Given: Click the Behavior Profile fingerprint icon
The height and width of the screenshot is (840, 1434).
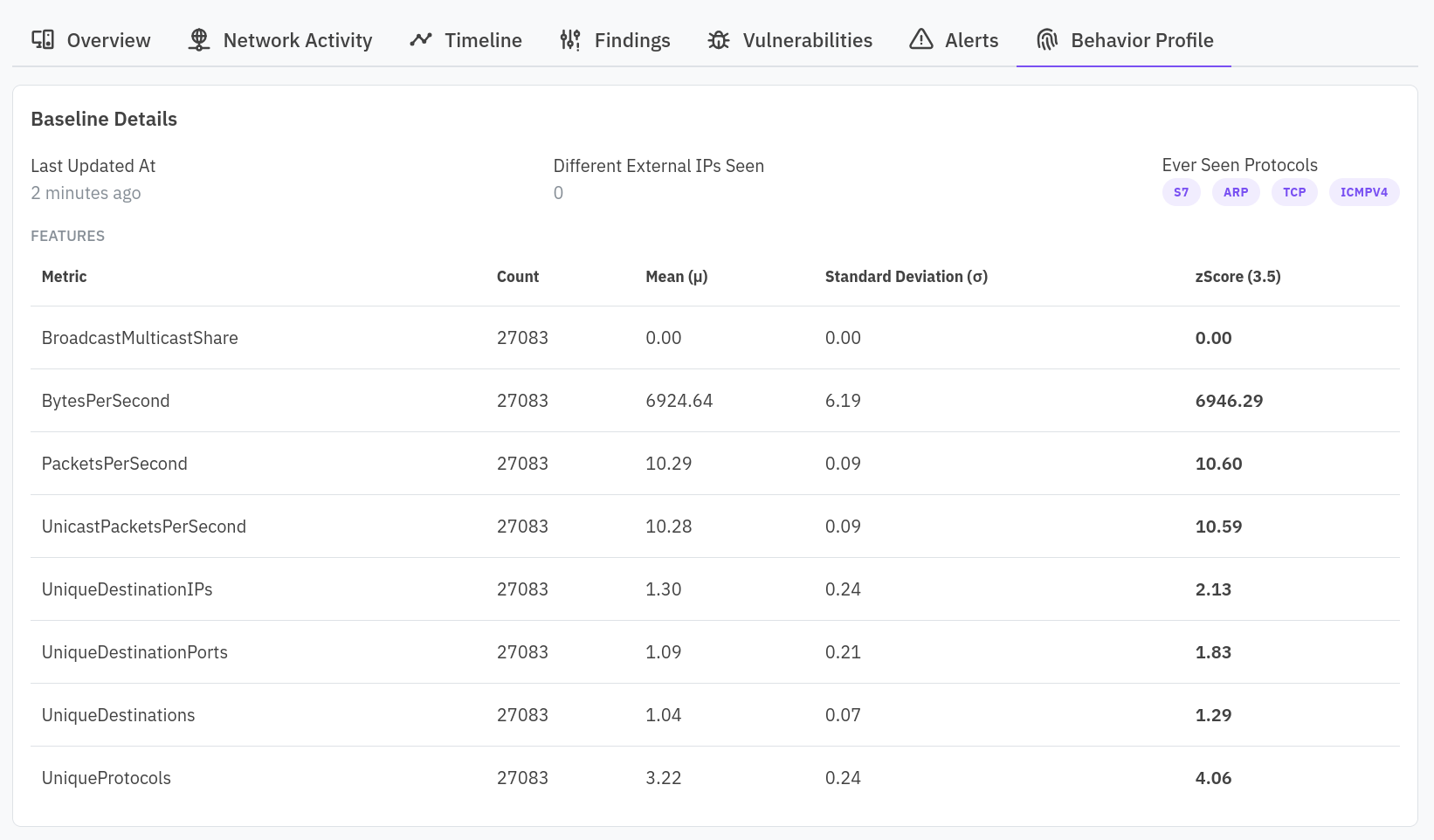Looking at the screenshot, I should click(x=1047, y=40).
